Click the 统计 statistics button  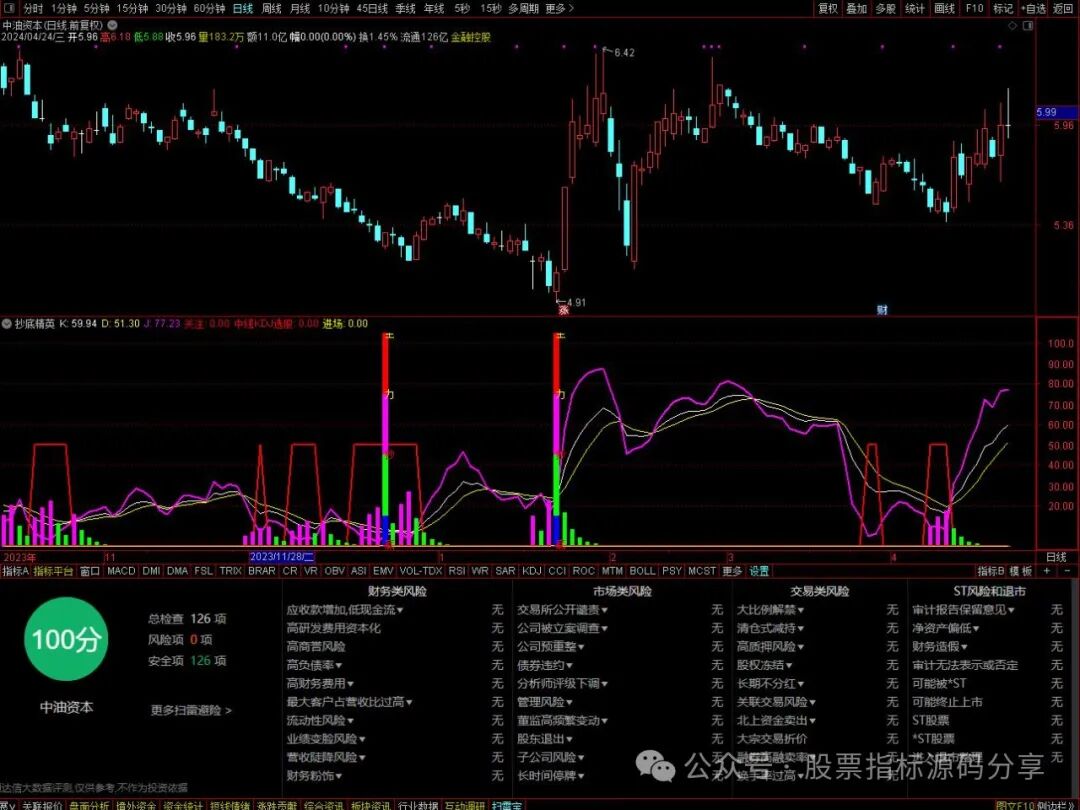pyautogui.click(x=915, y=8)
